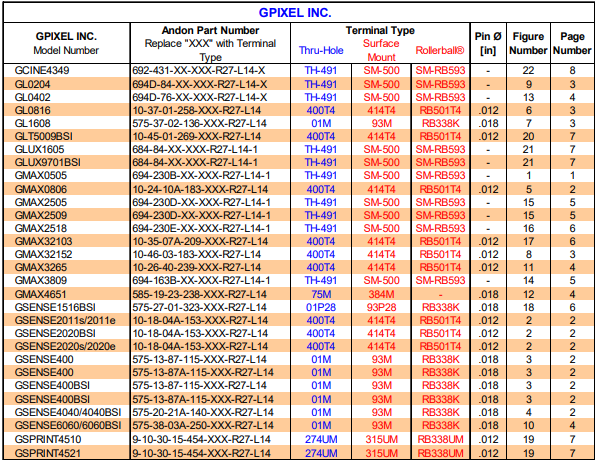Viewport: 597px width, 463px height.
Task: Select part number 694-230E-XX-XXX-R27-L14-1
Action: pos(201,228)
